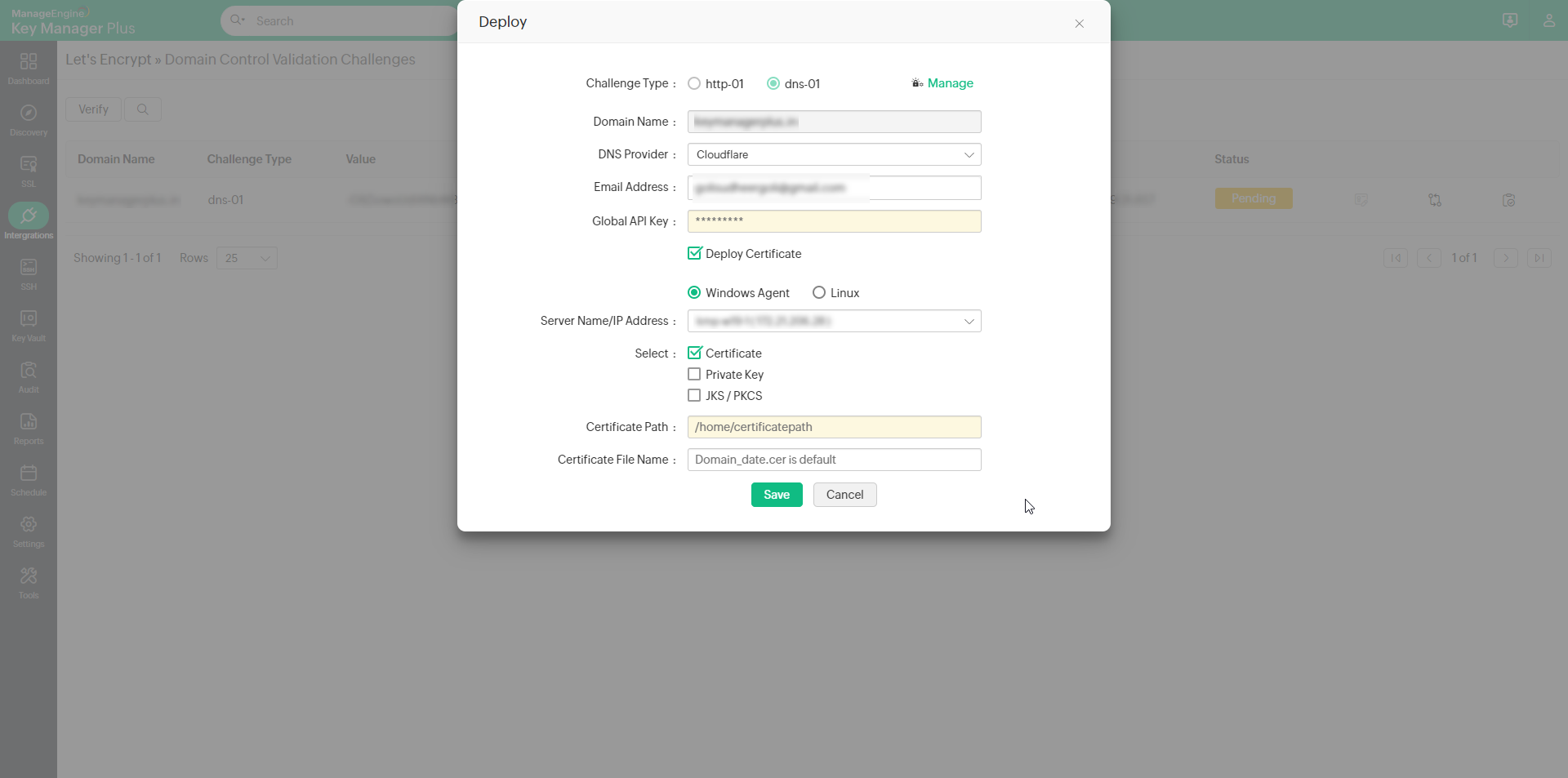Screen dimensions: 1568x778
Task: Change Rows count using the 25 dropdown
Action: (246, 258)
